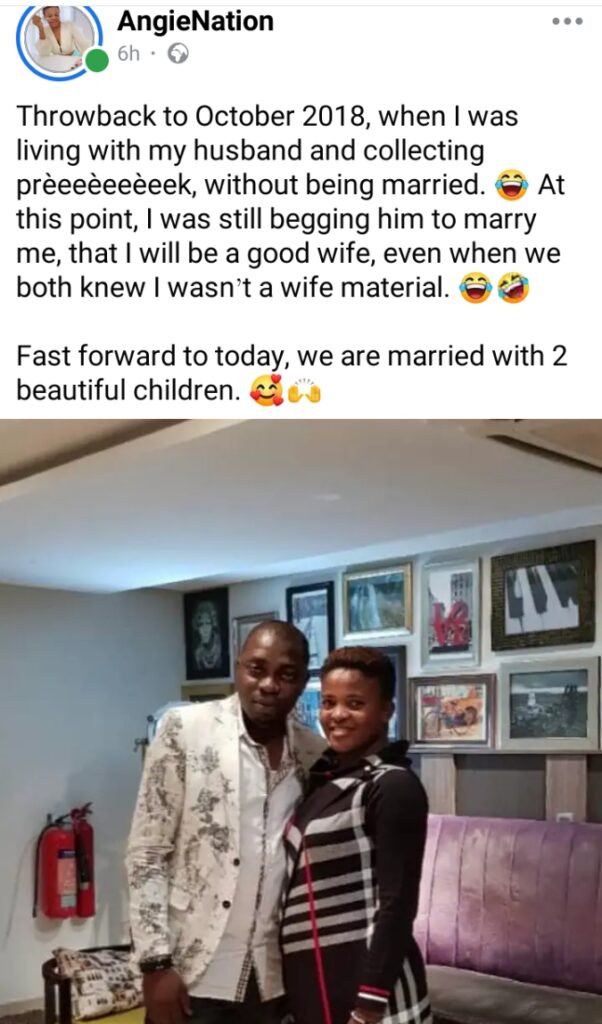This screenshot has width=602, height=1024.
Task: Click the 6h post timestamp
Action: (x=129, y=54)
